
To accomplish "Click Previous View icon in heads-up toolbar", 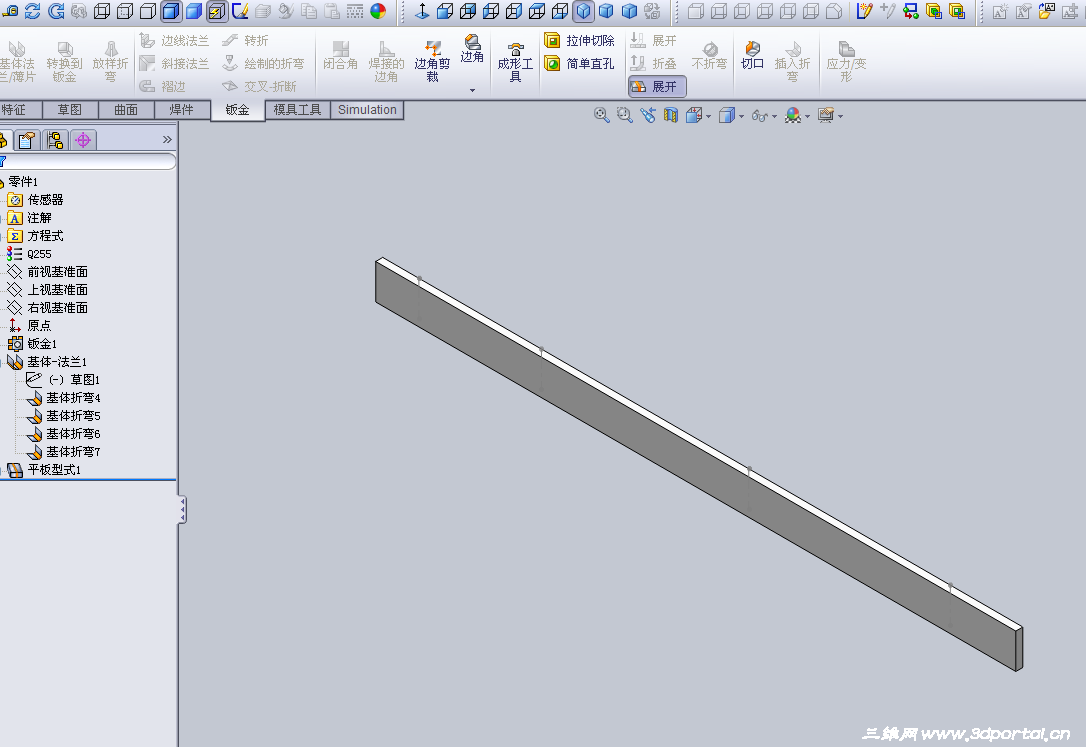I will 648,116.
